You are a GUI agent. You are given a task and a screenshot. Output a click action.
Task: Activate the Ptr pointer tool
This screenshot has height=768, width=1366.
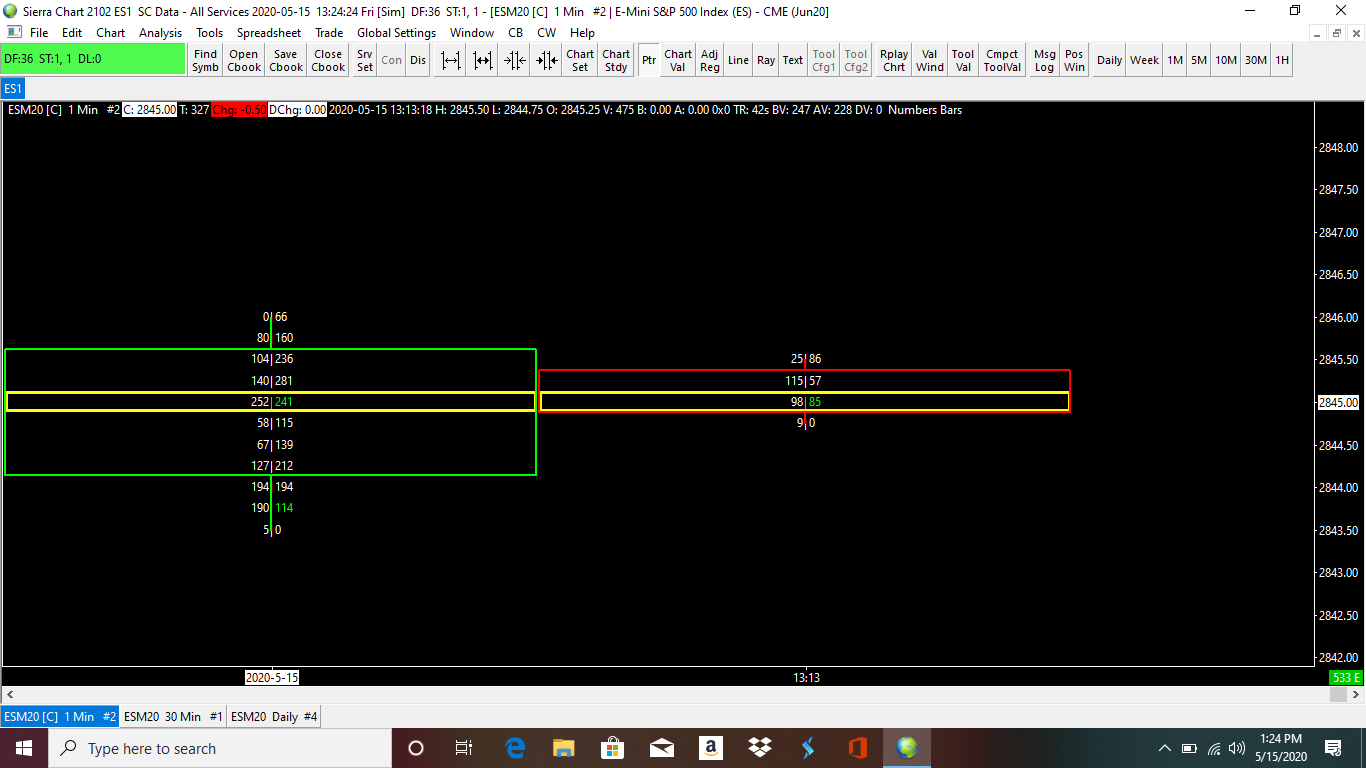[x=649, y=60]
